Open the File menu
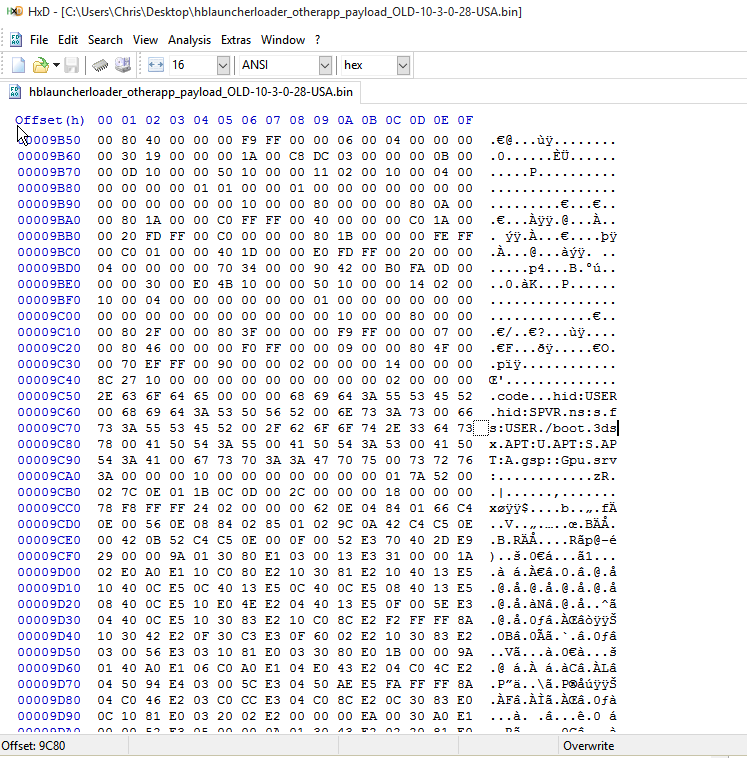The height and width of the screenshot is (758, 747). point(39,40)
